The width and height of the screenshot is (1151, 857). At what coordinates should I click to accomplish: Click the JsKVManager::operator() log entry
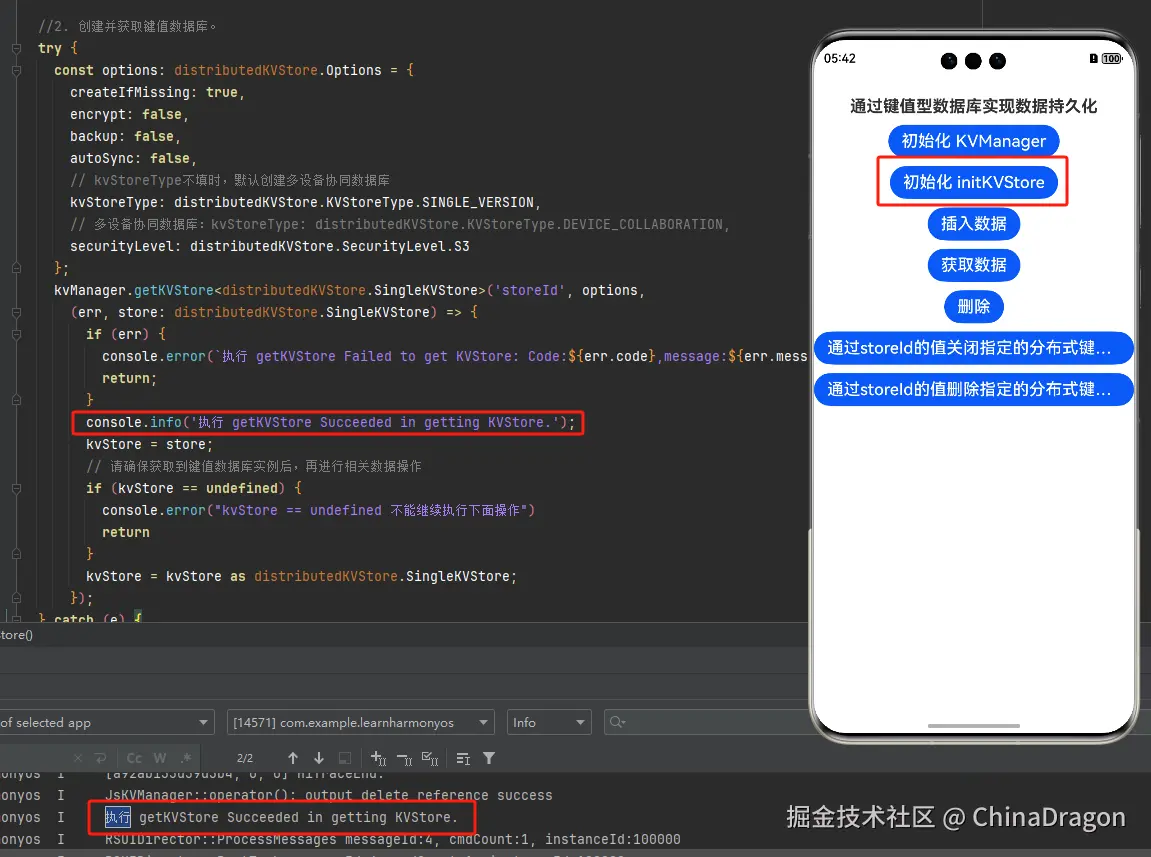point(328,795)
